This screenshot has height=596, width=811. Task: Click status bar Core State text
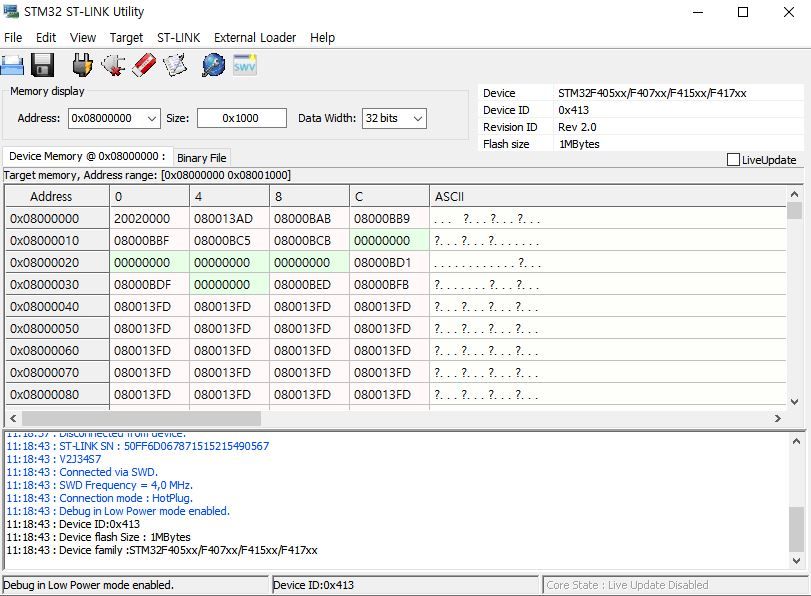tap(627, 585)
